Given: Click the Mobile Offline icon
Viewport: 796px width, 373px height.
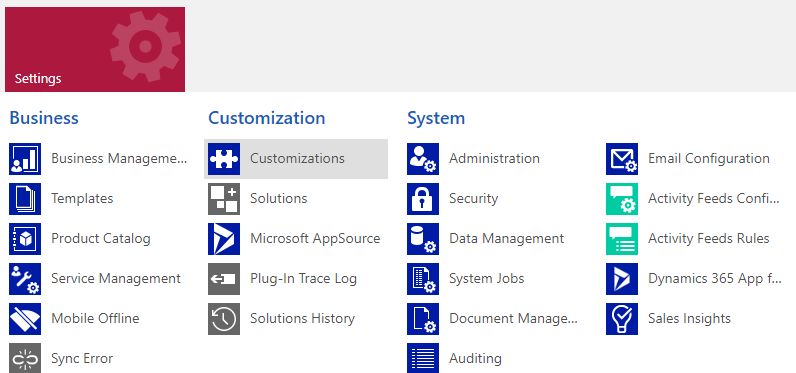Looking at the screenshot, I should tap(25, 319).
